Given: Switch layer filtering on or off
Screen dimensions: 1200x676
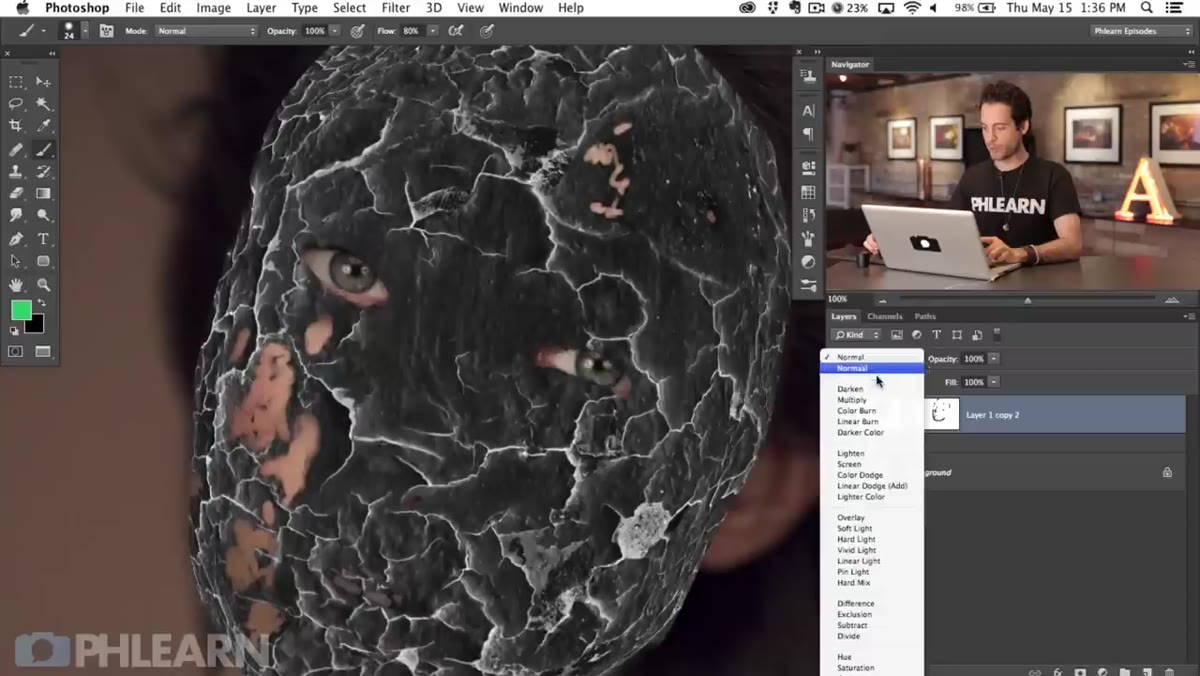Looking at the screenshot, I should [x=997, y=334].
